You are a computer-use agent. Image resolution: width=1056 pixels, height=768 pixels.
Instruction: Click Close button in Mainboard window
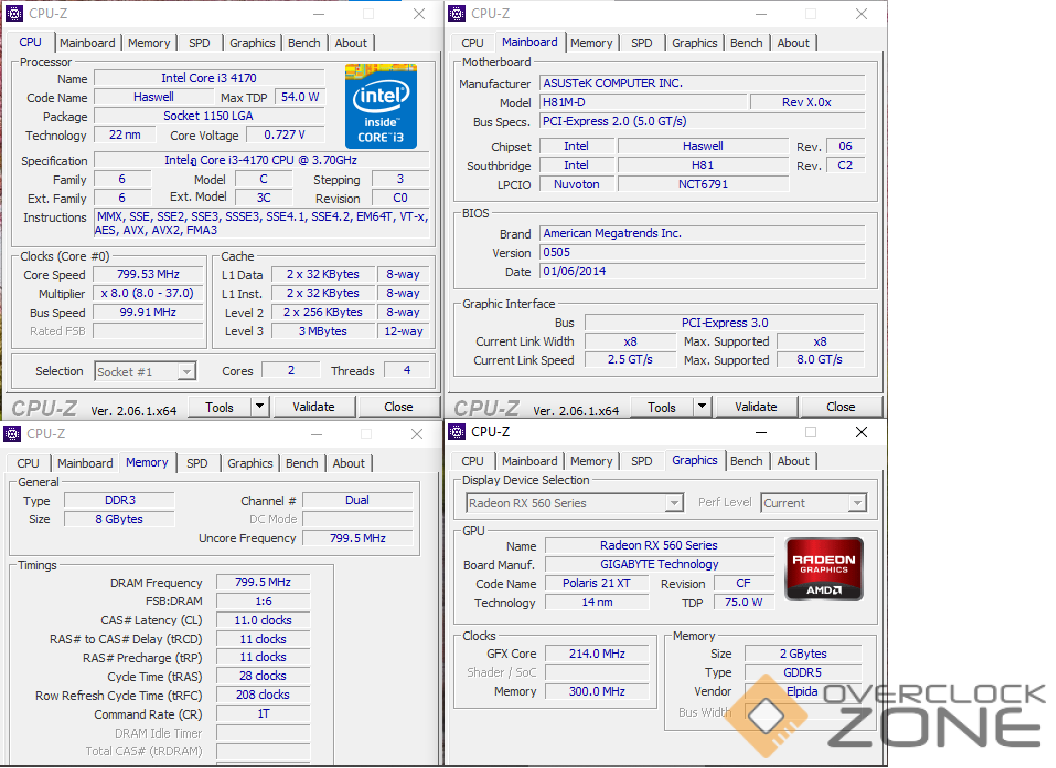click(840, 407)
